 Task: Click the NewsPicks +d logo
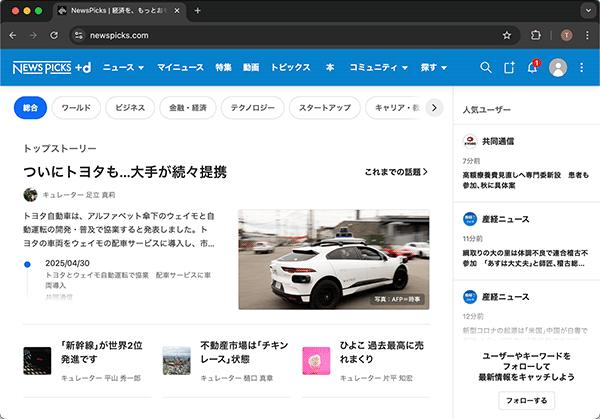tap(52, 68)
